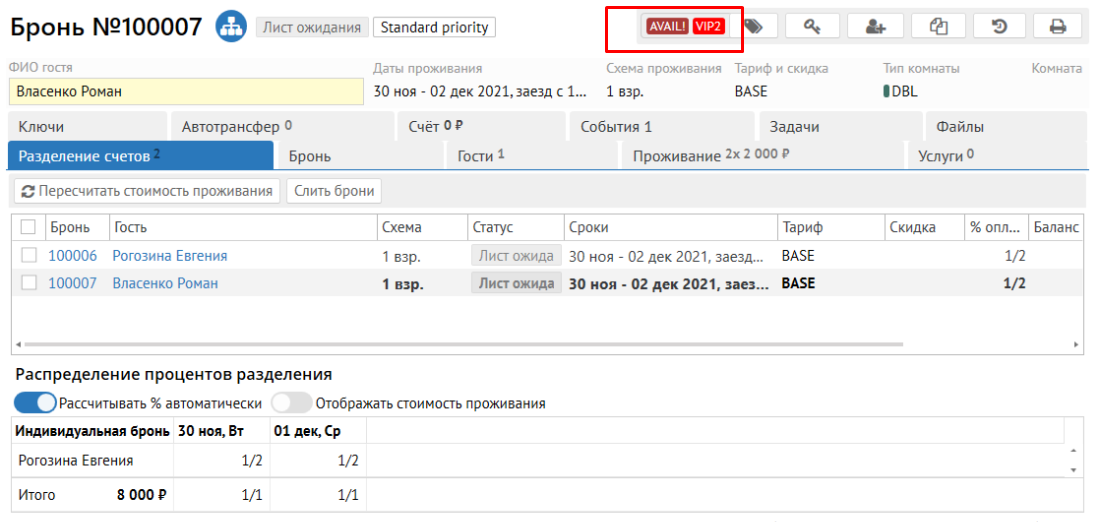
Task: Open guest link 'Власенко Роман' in table
Action: (x=164, y=283)
